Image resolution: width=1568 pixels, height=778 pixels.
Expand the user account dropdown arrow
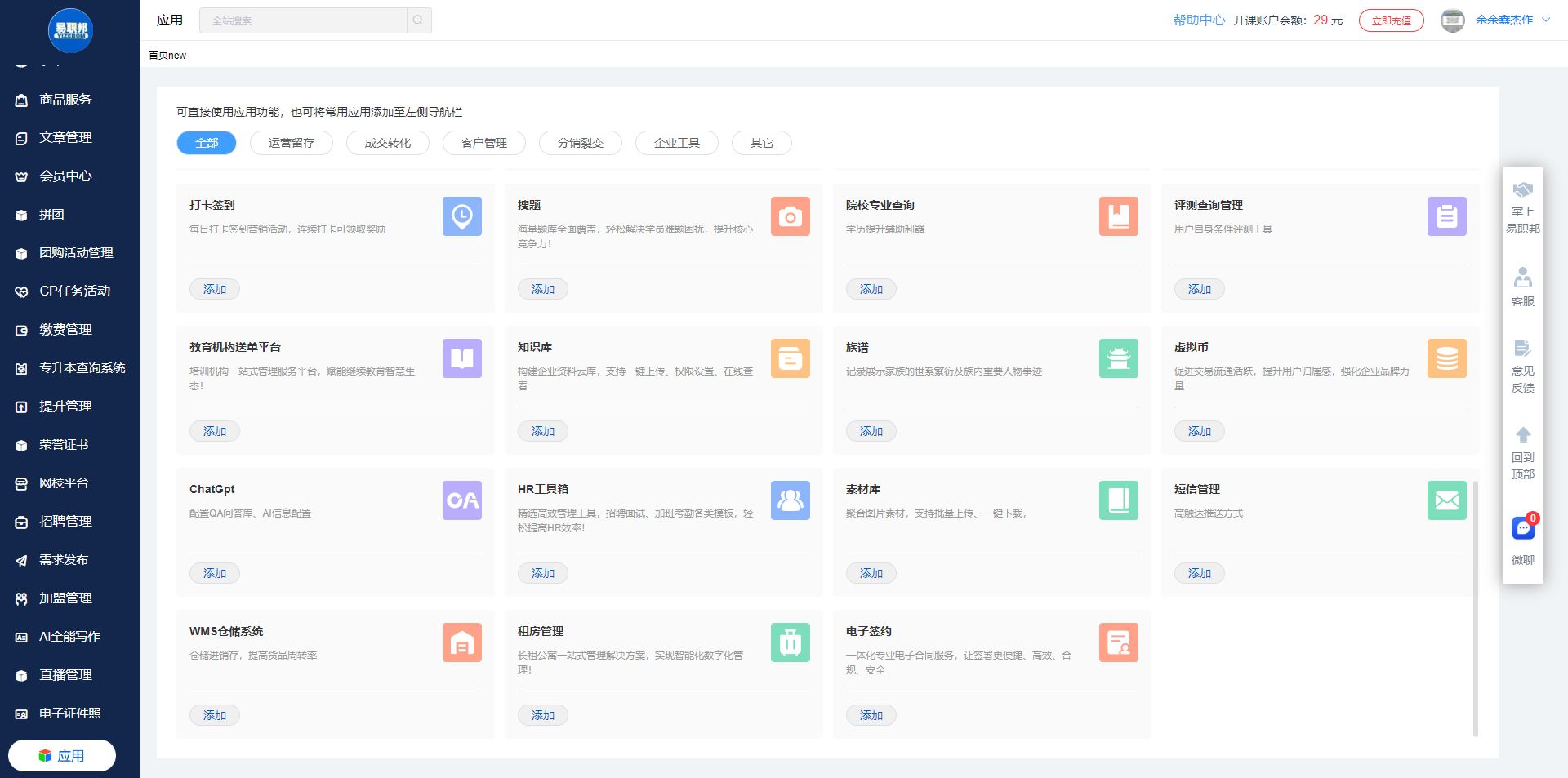pos(1546,20)
